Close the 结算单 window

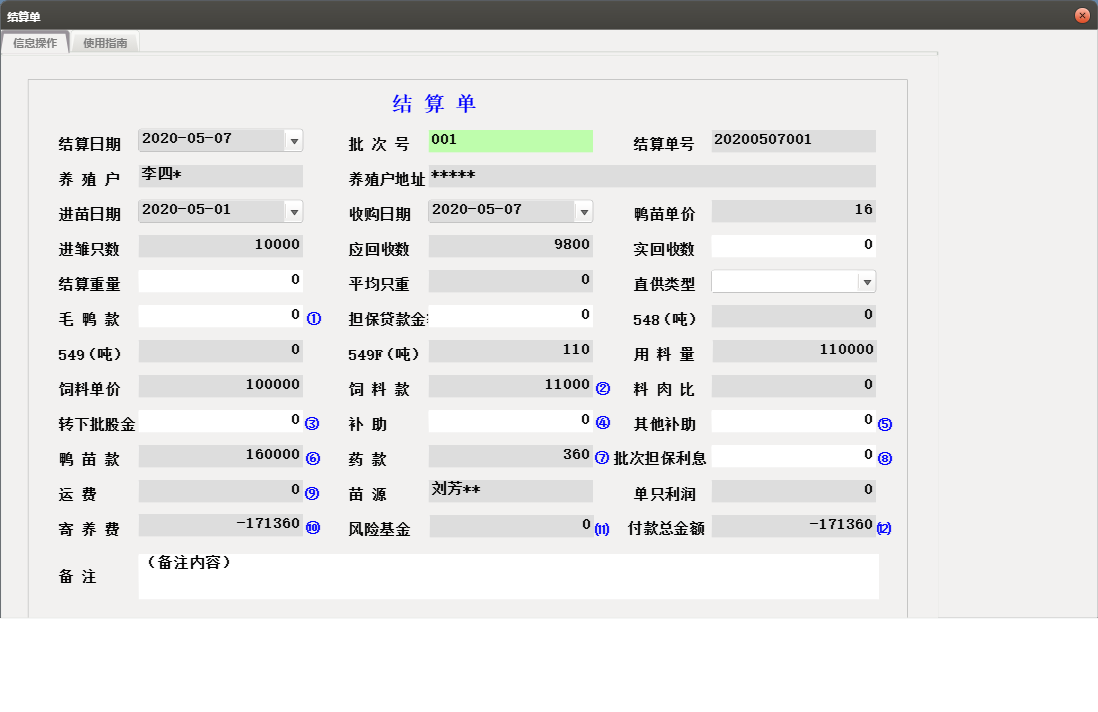pos(1082,16)
